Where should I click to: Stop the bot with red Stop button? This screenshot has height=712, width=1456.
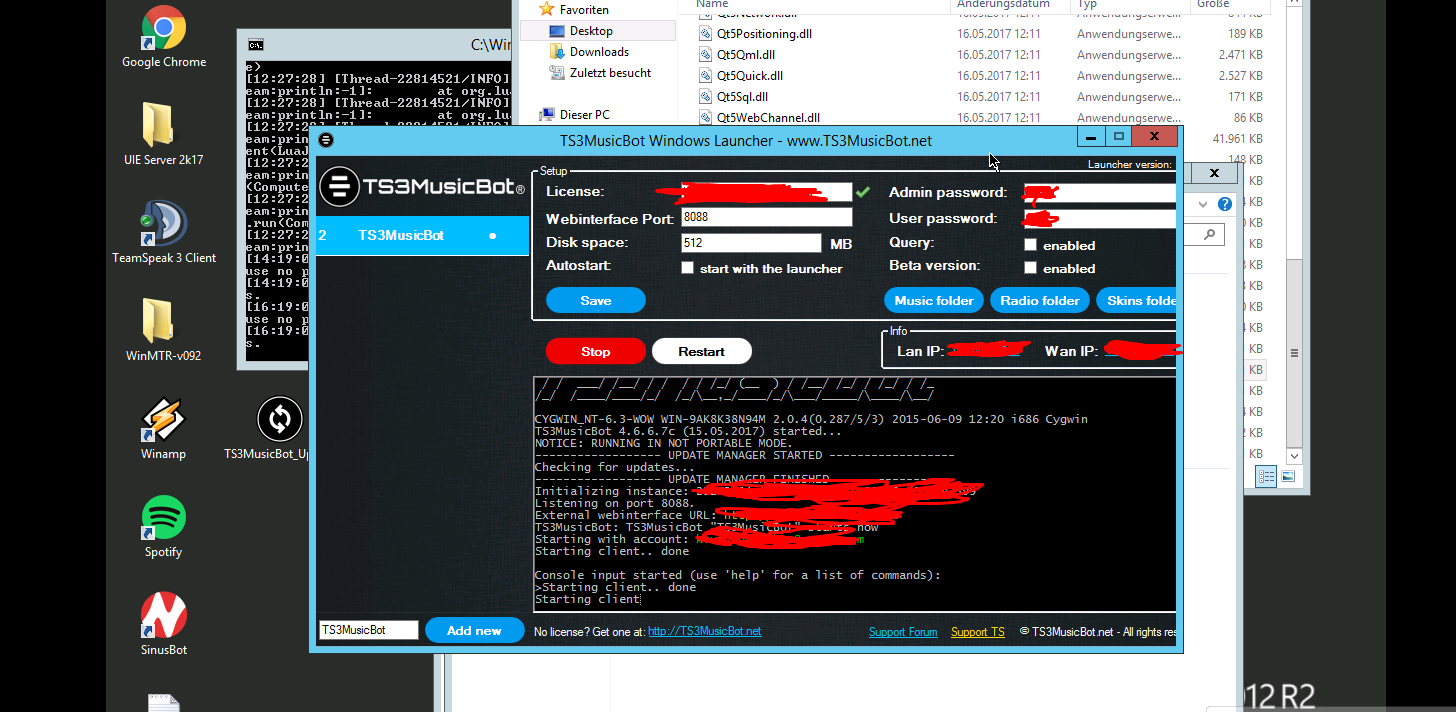tap(596, 351)
